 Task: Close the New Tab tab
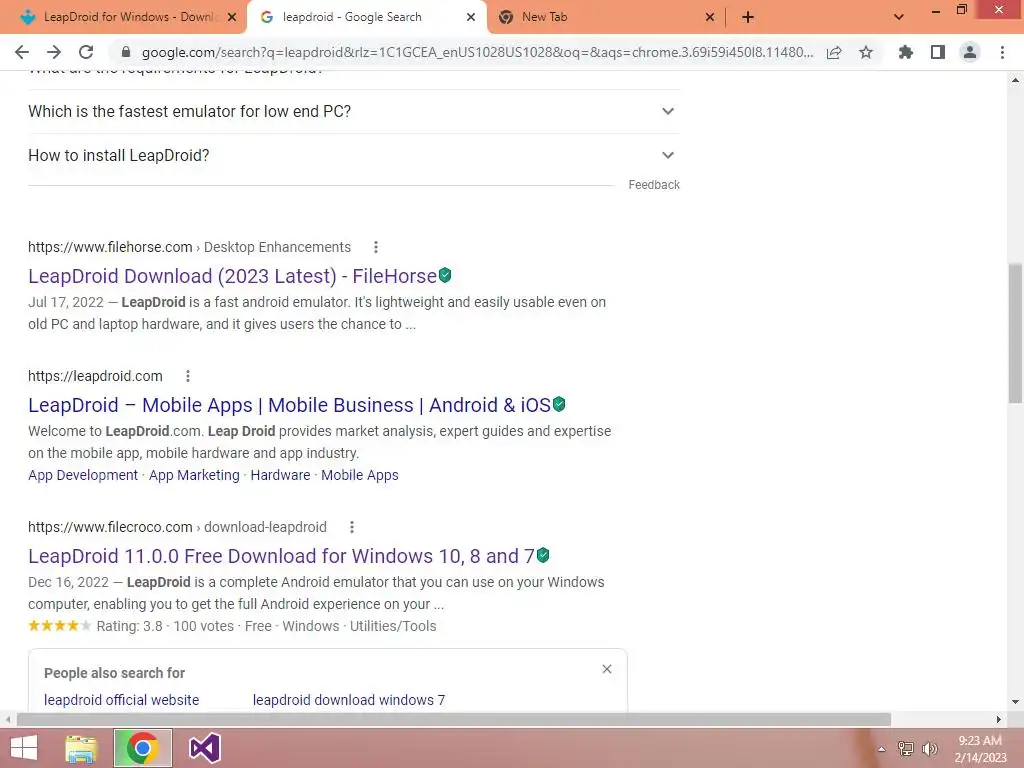click(x=710, y=17)
